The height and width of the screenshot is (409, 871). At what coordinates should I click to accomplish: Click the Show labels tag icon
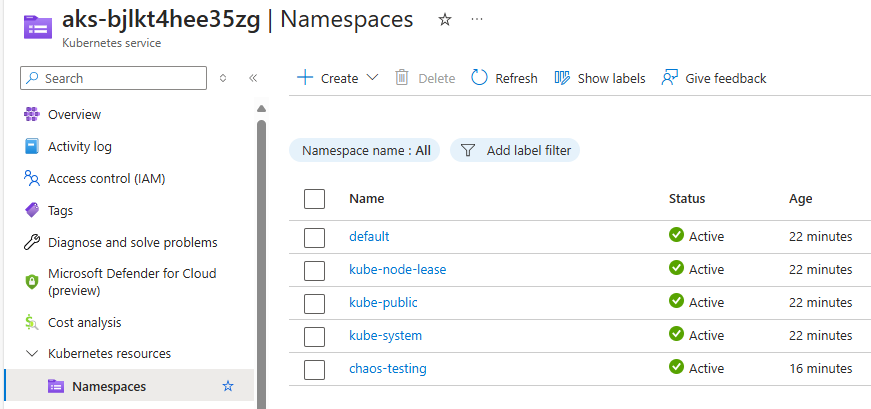562,78
